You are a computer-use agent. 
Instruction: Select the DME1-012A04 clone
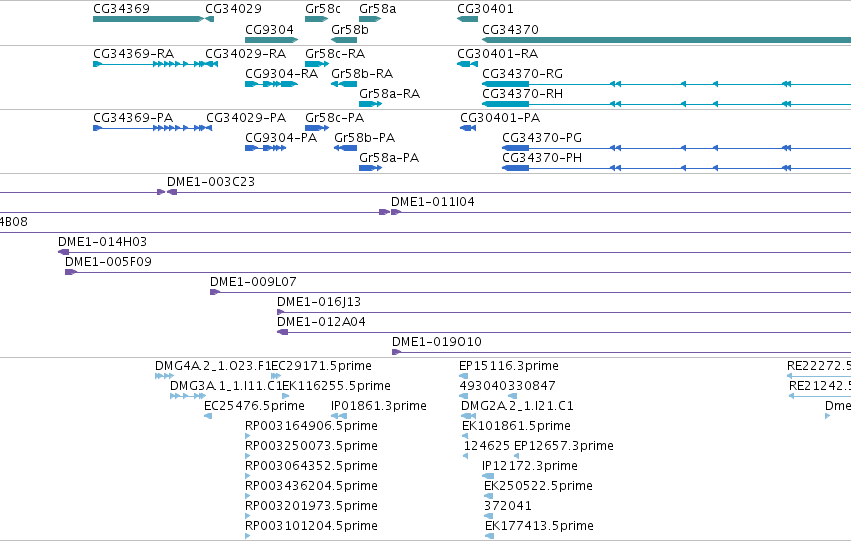pos(564,332)
